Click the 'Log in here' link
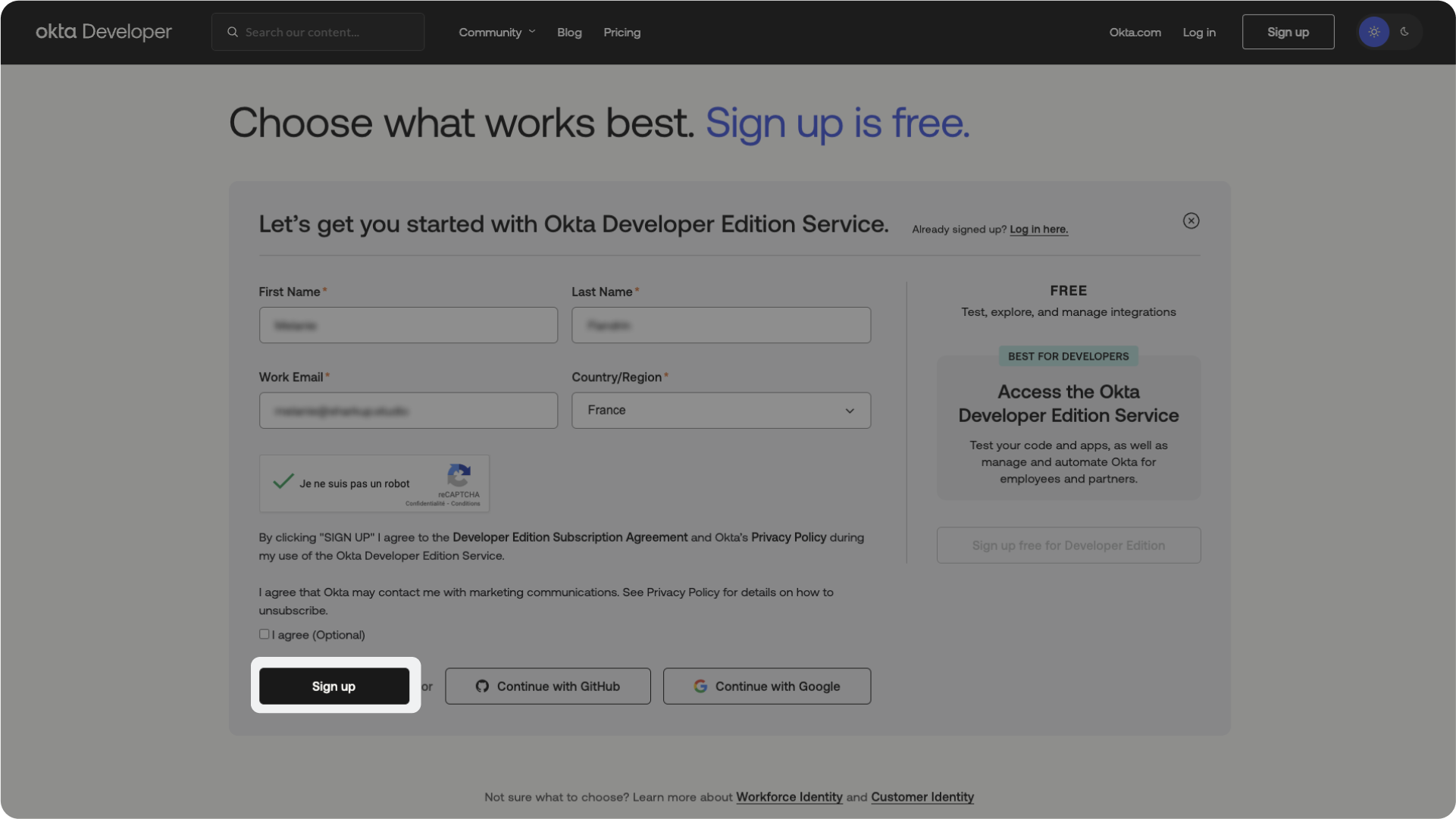 (x=1038, y=229)
